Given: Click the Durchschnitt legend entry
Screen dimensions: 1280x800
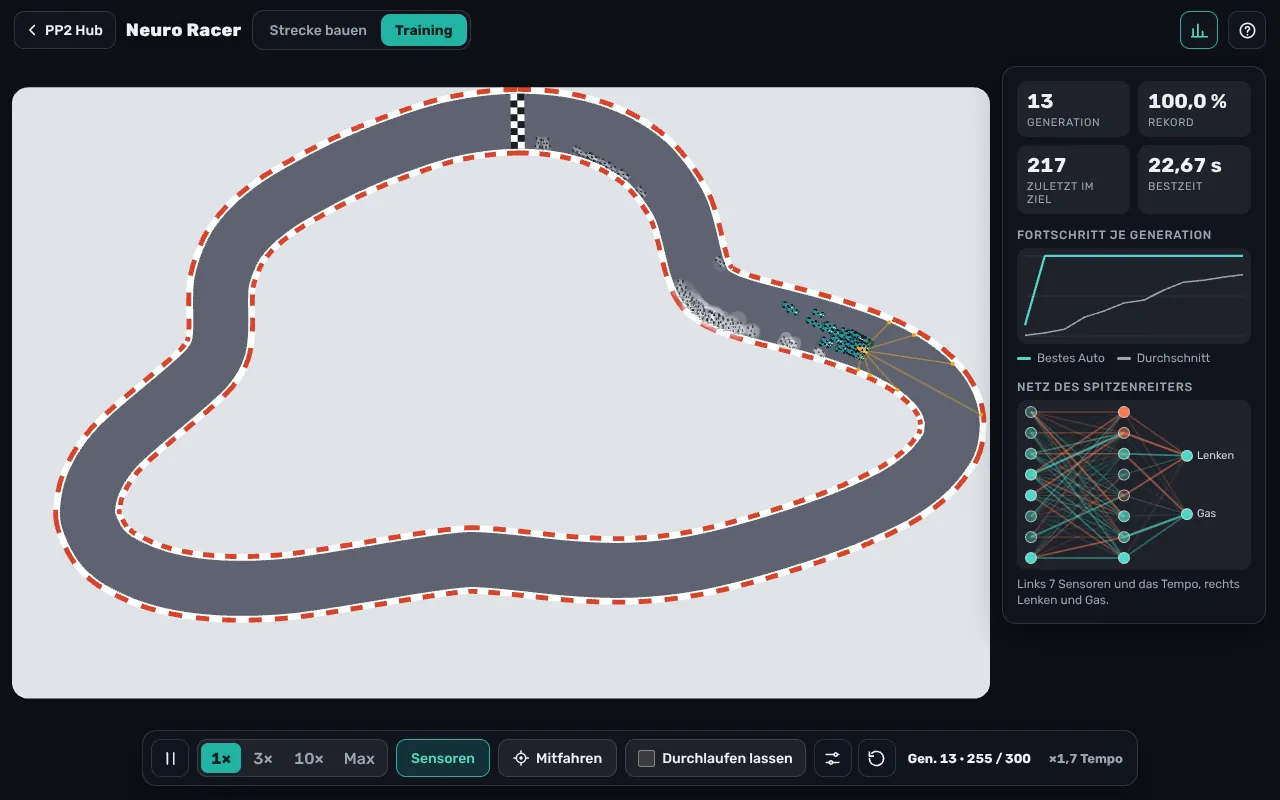Looking at the screenshot, I should click(x=1164, y=357).
